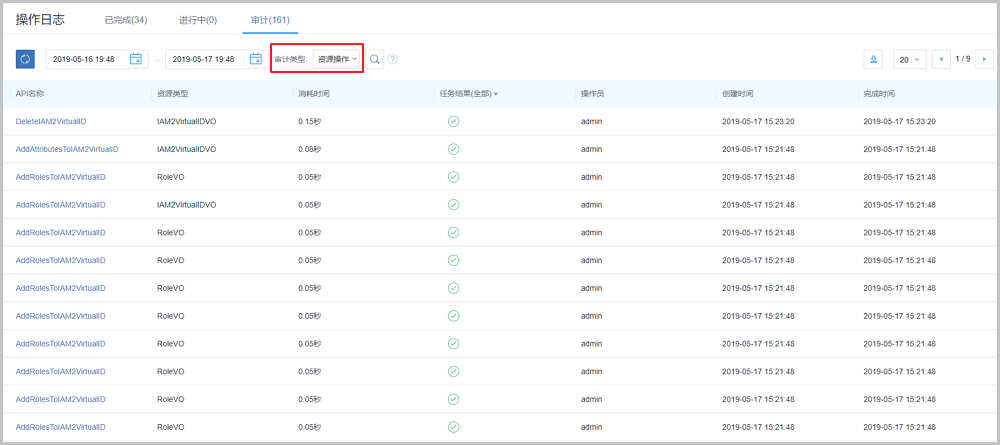Click the start time field 2019-05-16 19:48

tap(87, 59)
